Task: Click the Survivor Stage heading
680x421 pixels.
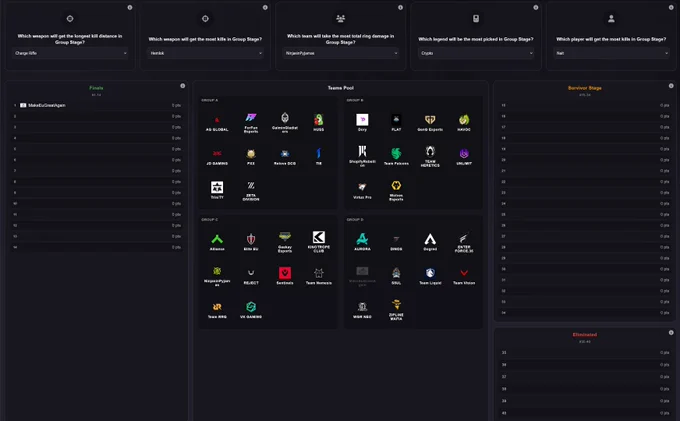Action: click(x=585, y=88)
